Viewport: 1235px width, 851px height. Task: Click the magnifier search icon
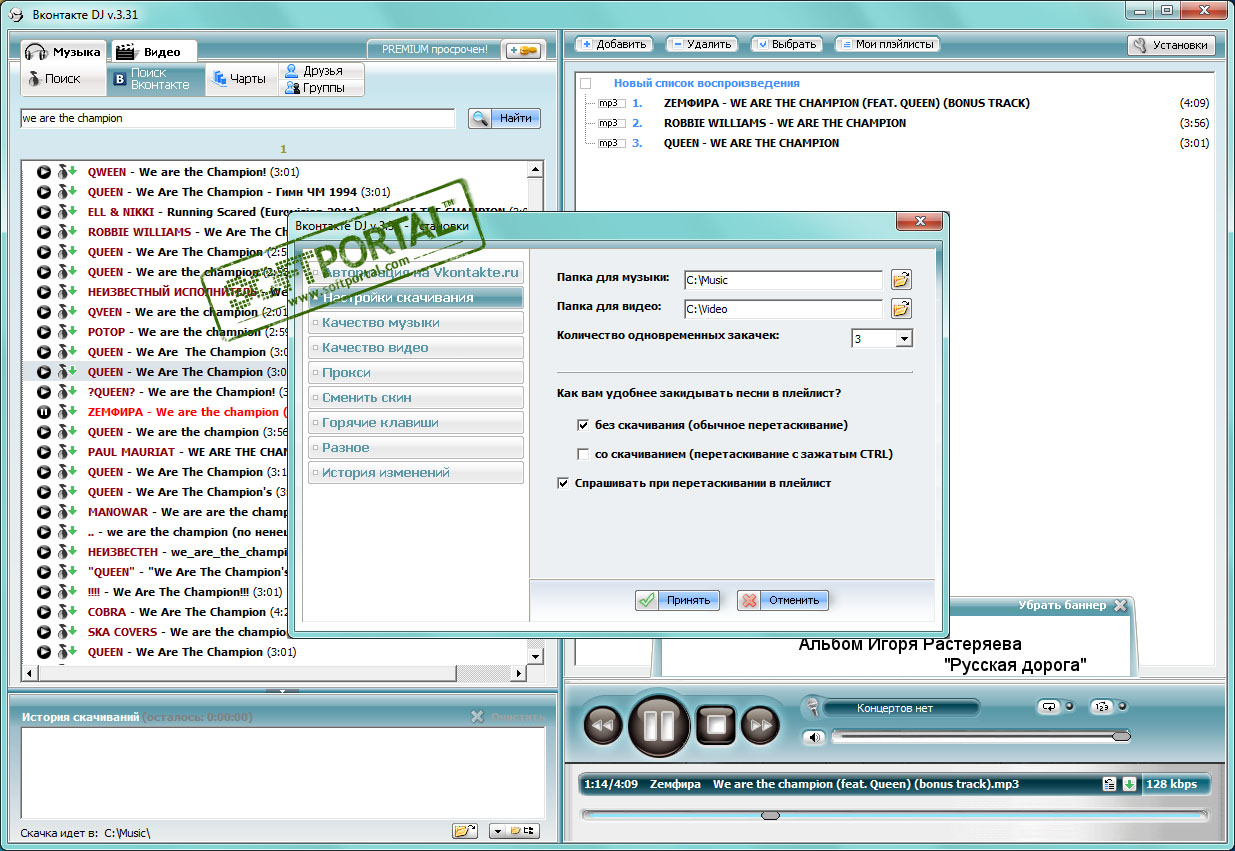point(480,118)
